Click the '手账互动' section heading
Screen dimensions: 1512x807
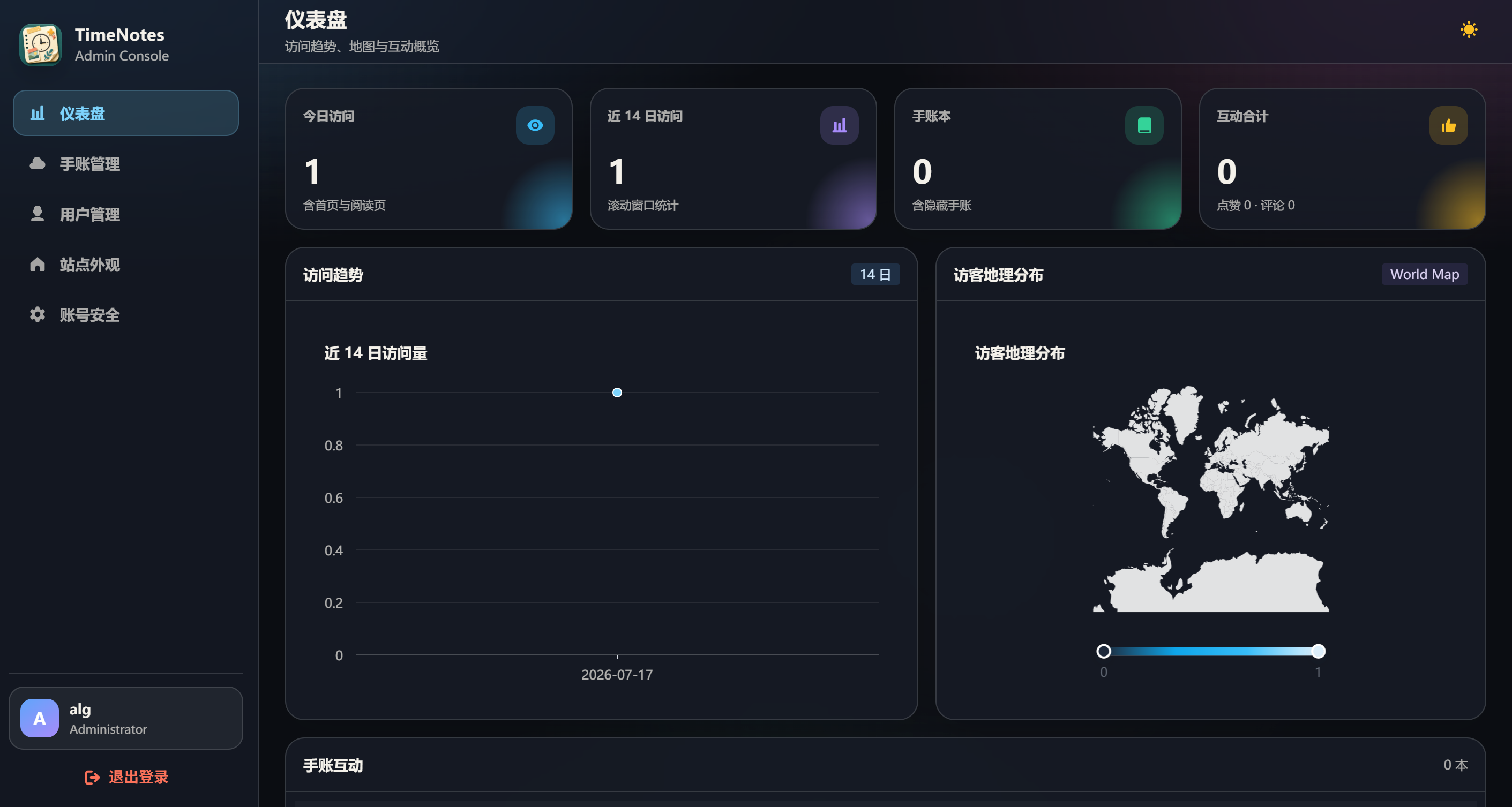click(x=333, y=765)
